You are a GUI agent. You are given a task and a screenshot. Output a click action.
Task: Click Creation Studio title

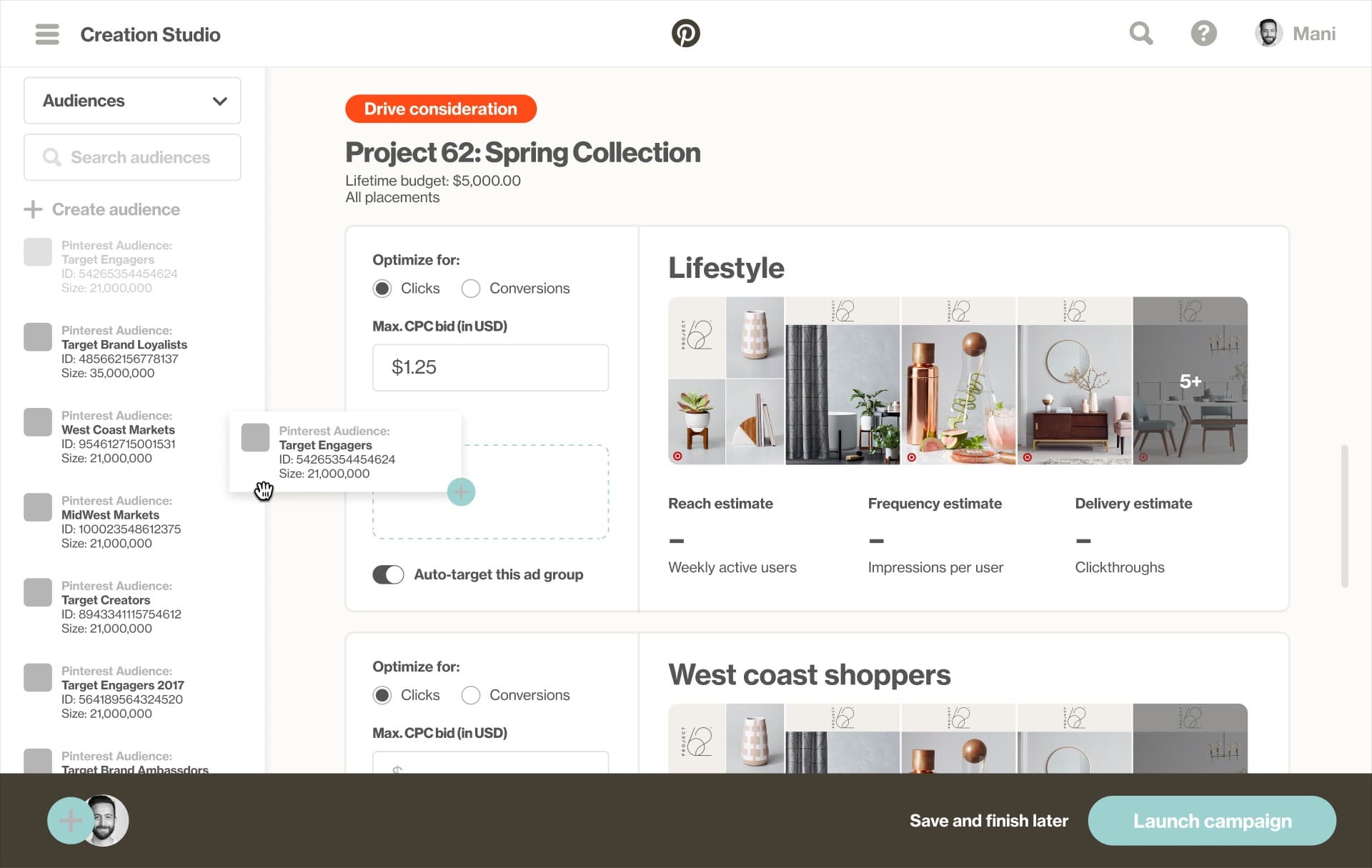click(150, 34)
